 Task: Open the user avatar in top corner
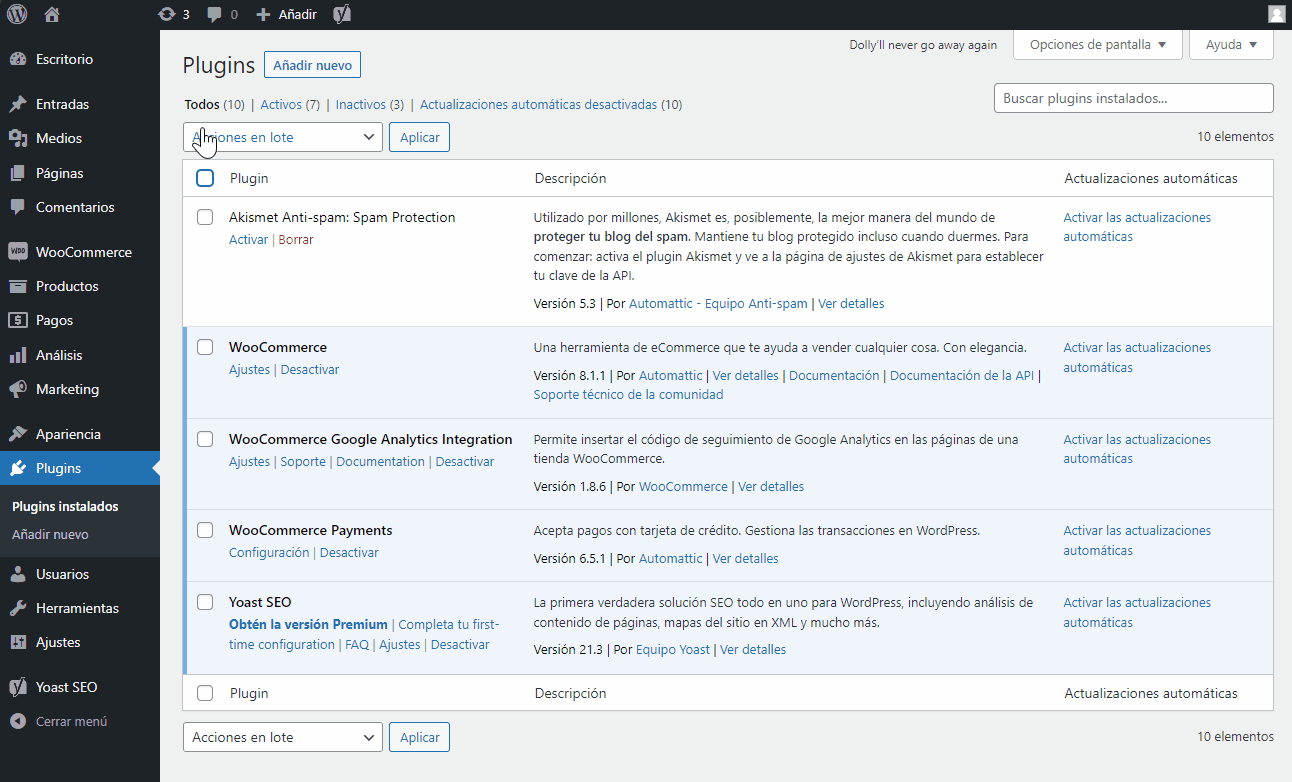(x=1277, y=15)
